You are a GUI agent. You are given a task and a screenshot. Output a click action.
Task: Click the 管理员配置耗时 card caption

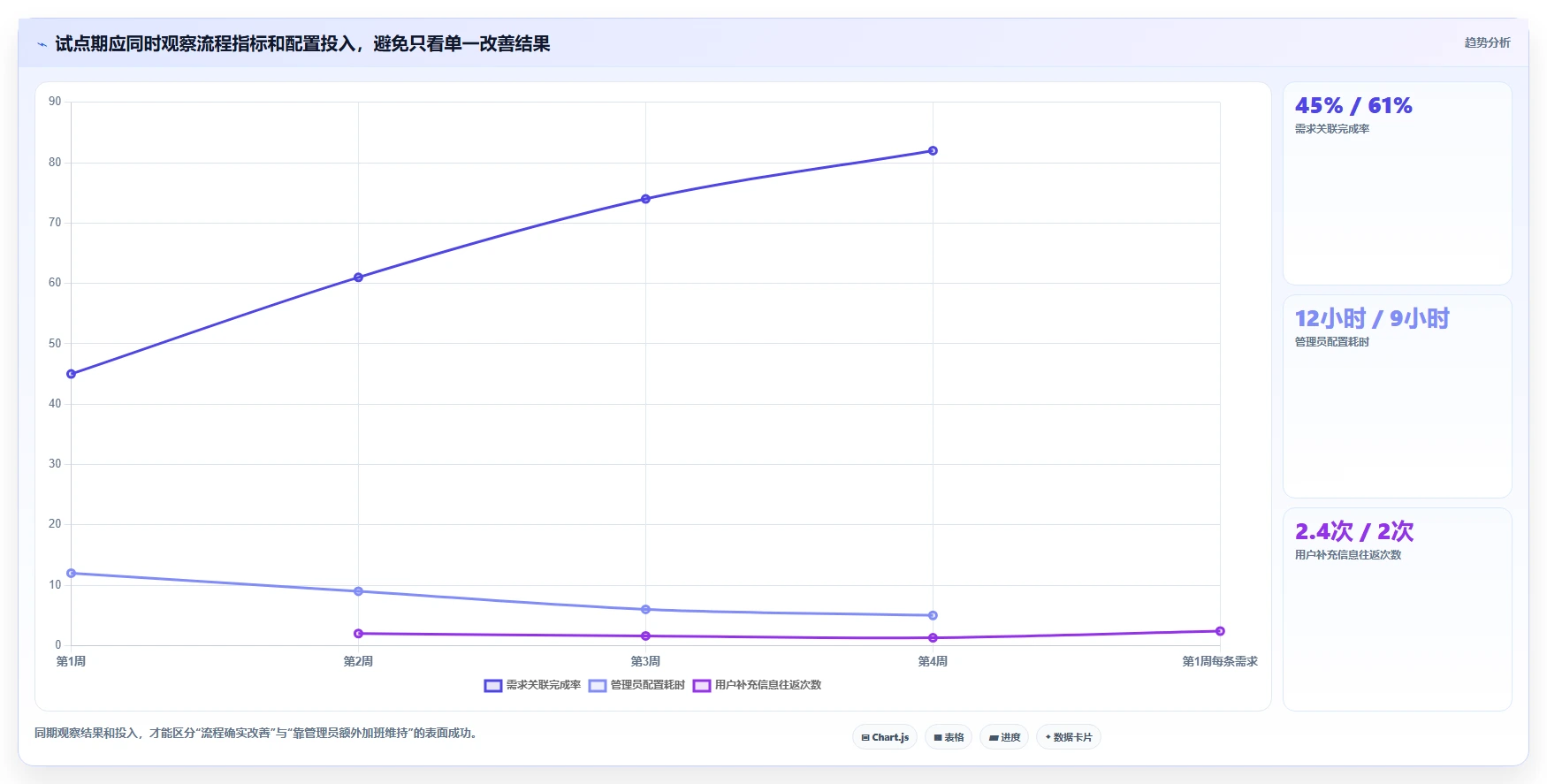(1332, 342)
